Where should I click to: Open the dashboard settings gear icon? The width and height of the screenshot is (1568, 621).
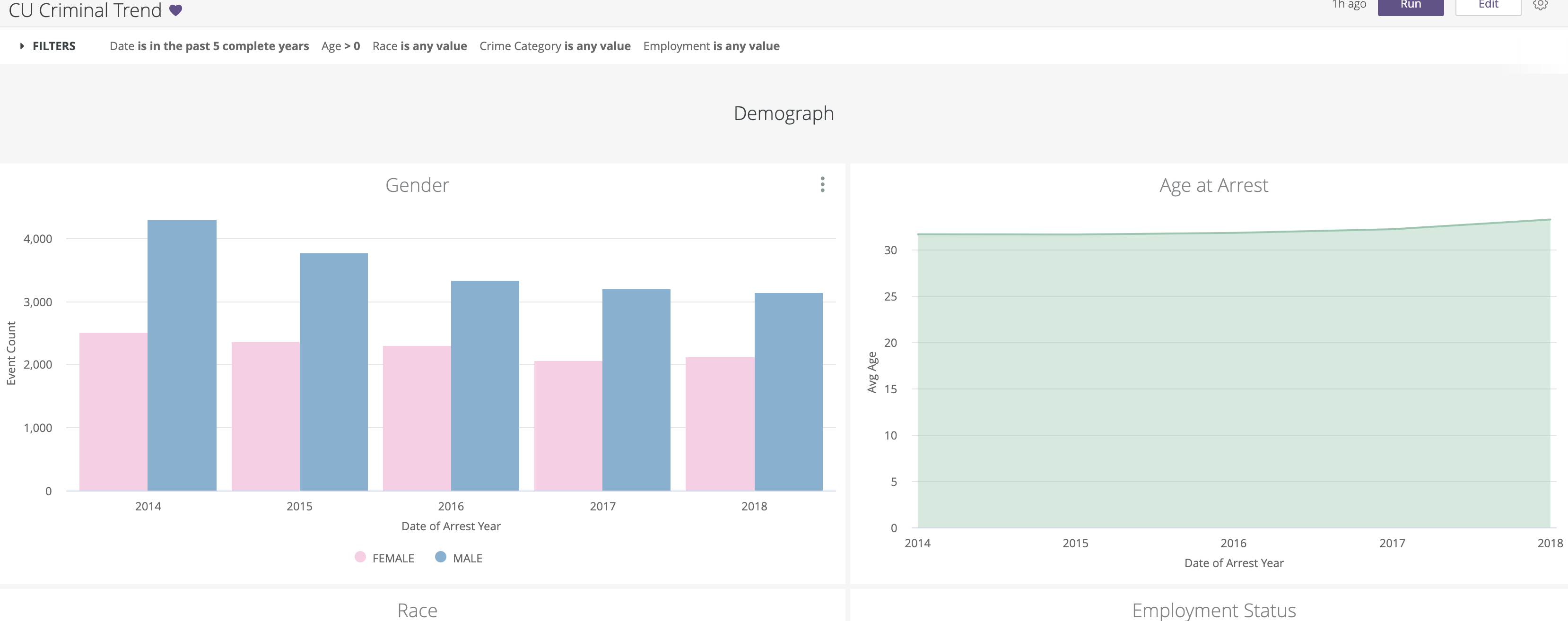coord(1541,5)
